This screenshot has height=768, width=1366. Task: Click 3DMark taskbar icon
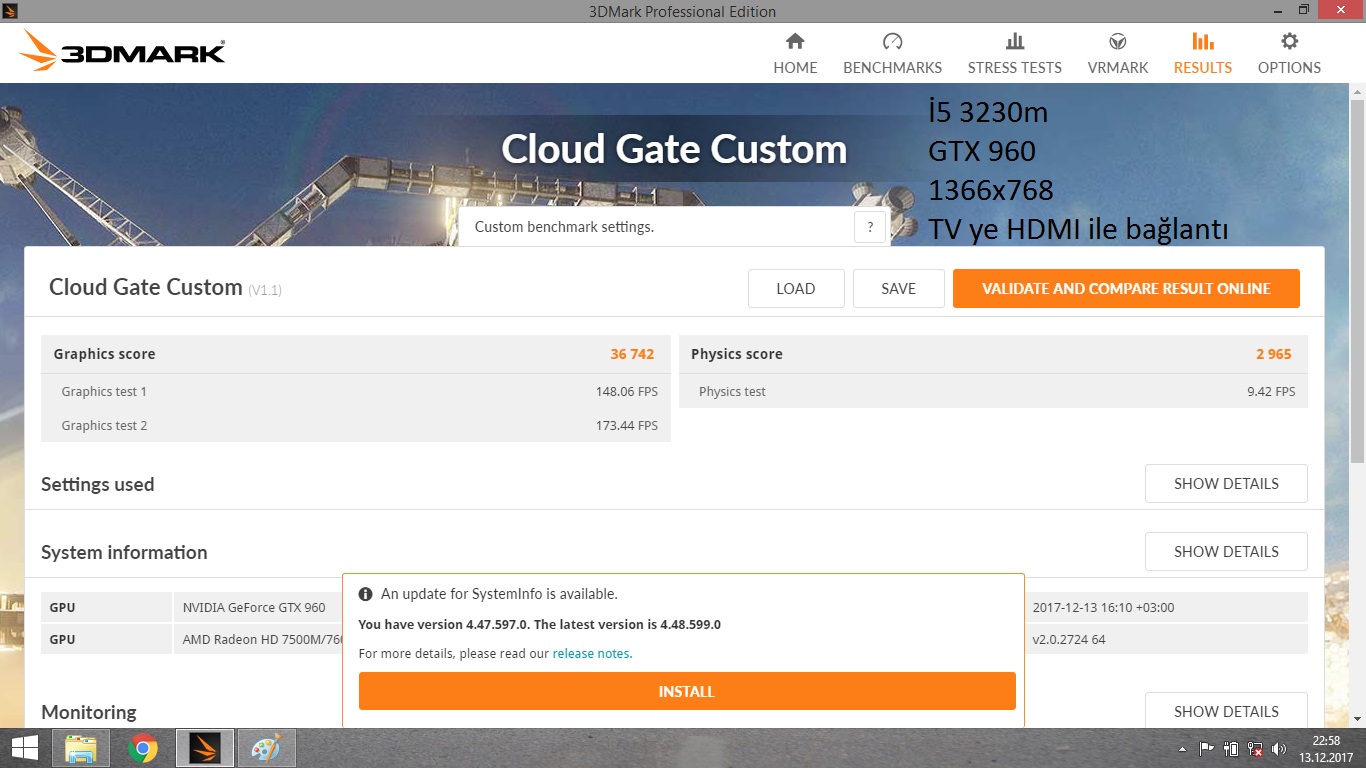point(205,748)
